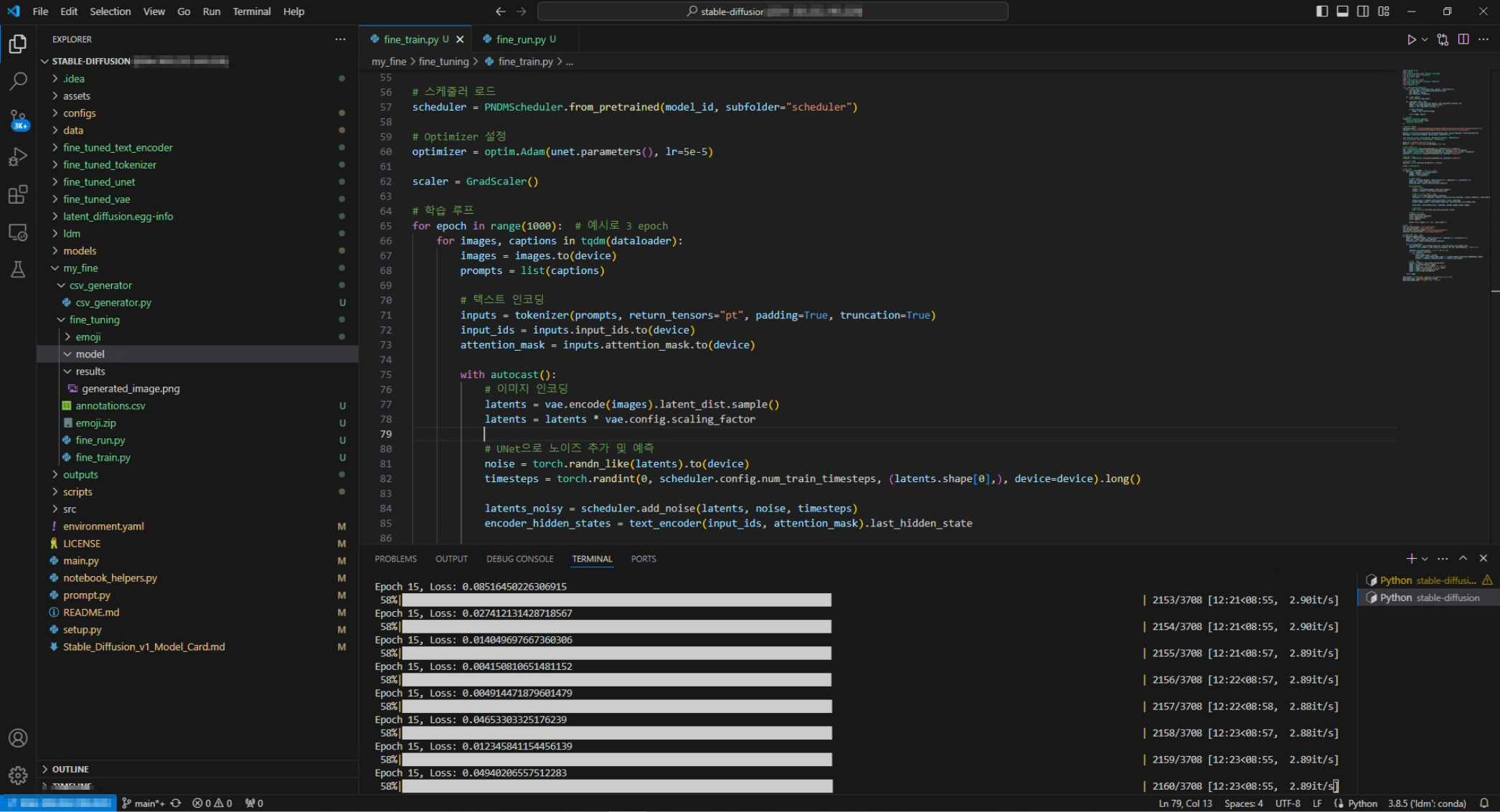Run the Python file with play button

tap(1410, 39)
